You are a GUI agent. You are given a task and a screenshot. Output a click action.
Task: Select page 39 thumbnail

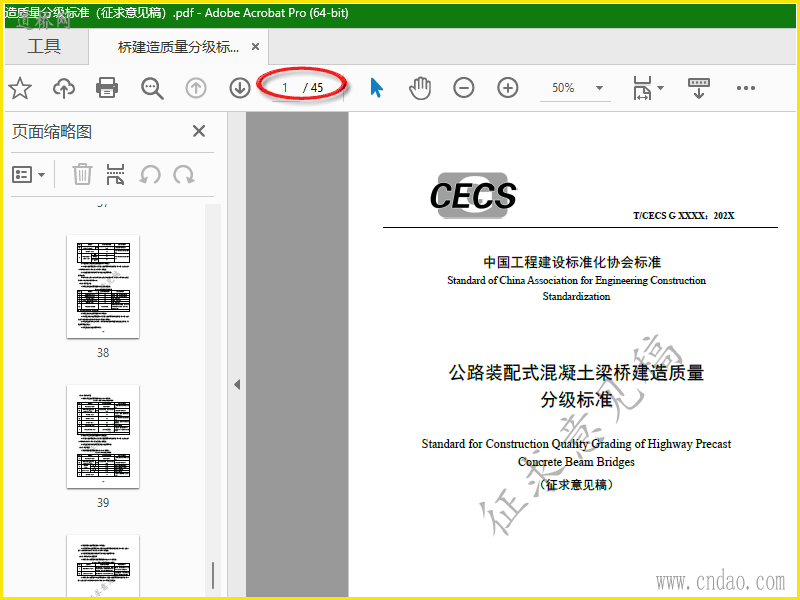(x=103, y=436)
